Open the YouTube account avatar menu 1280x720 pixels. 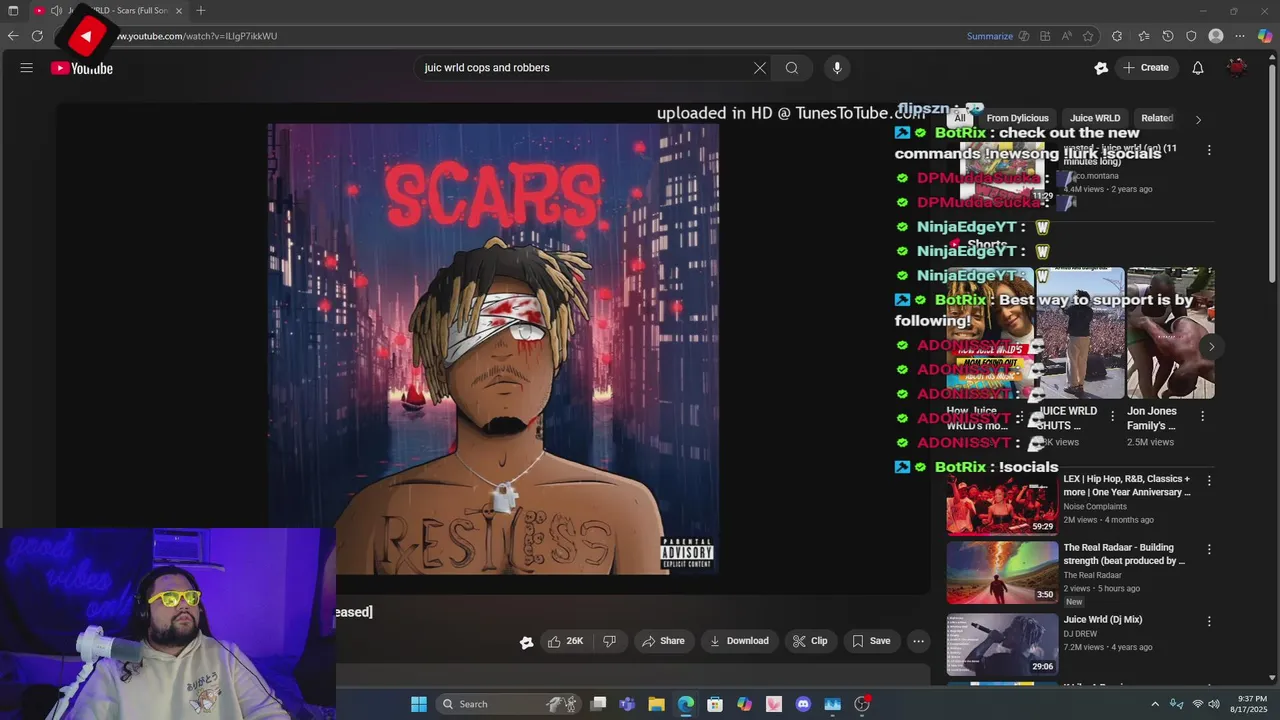[1238, 68]
